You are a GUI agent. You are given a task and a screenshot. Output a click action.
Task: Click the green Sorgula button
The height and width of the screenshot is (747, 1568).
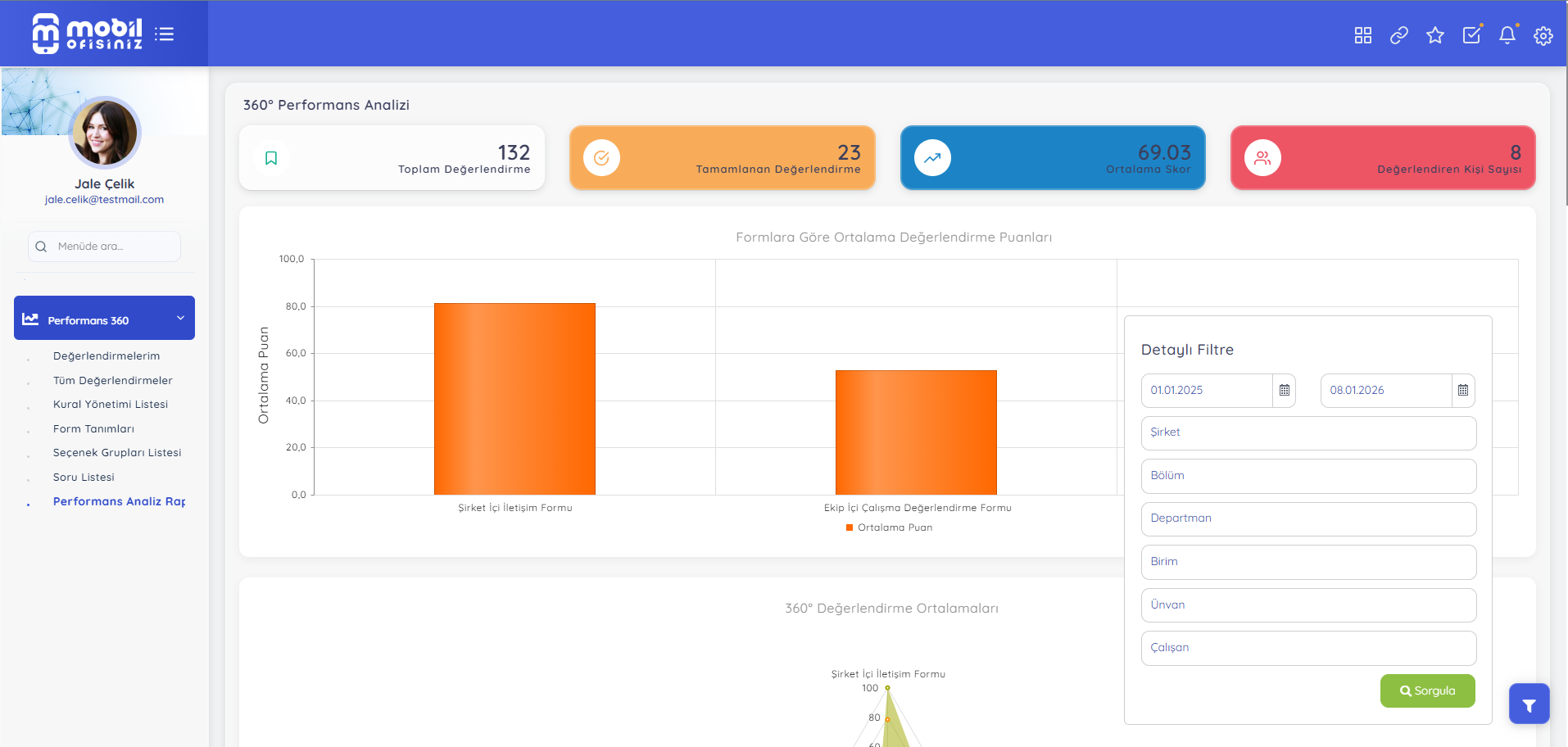(x=1427, y=691)
